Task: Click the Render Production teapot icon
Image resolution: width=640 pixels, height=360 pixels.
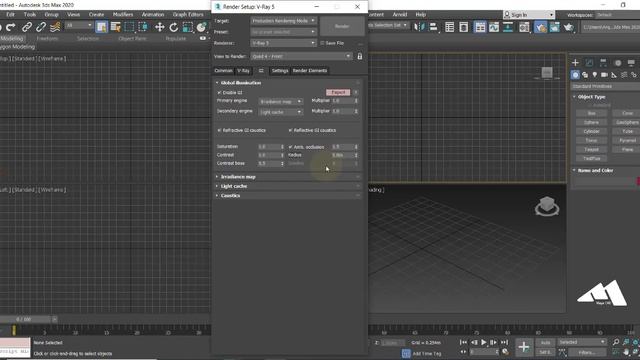Action: (569, 27)
